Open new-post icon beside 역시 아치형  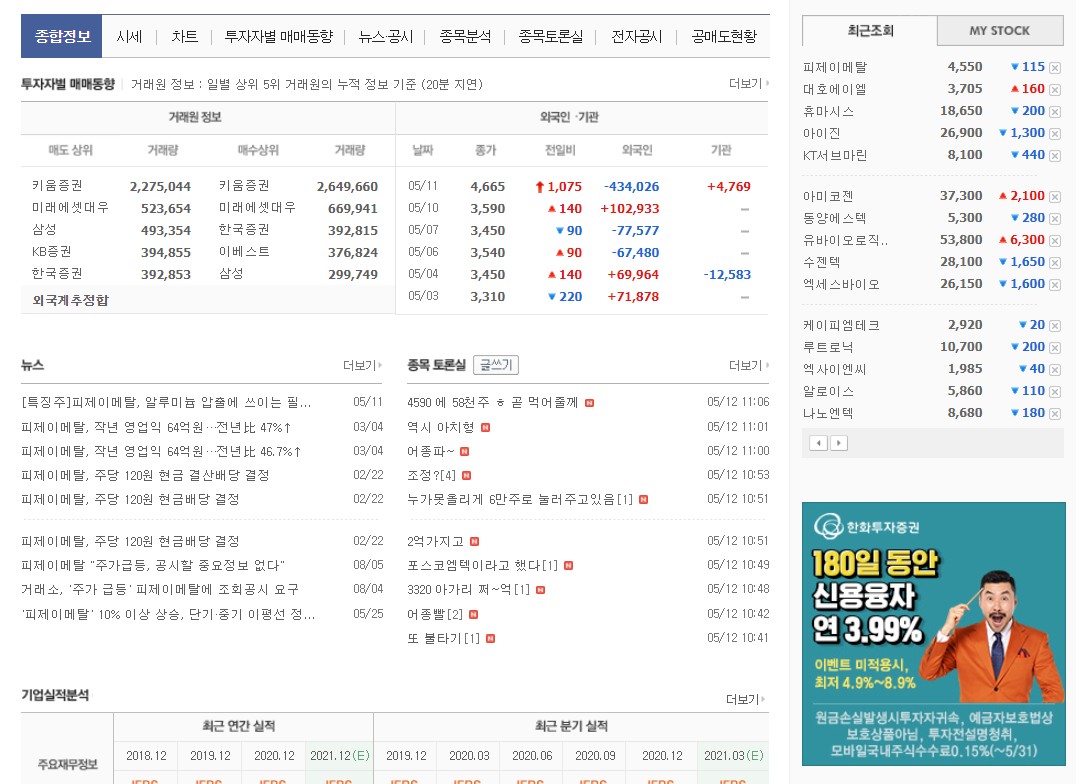tap(486, 427)
